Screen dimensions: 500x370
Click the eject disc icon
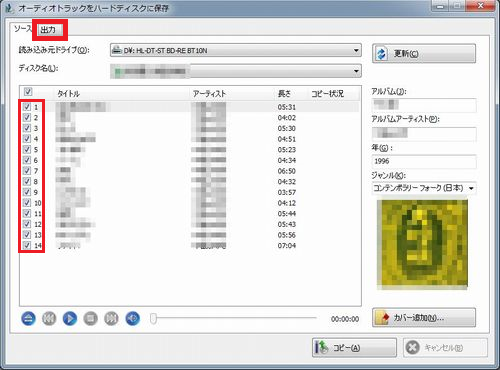tap(28, 319)
